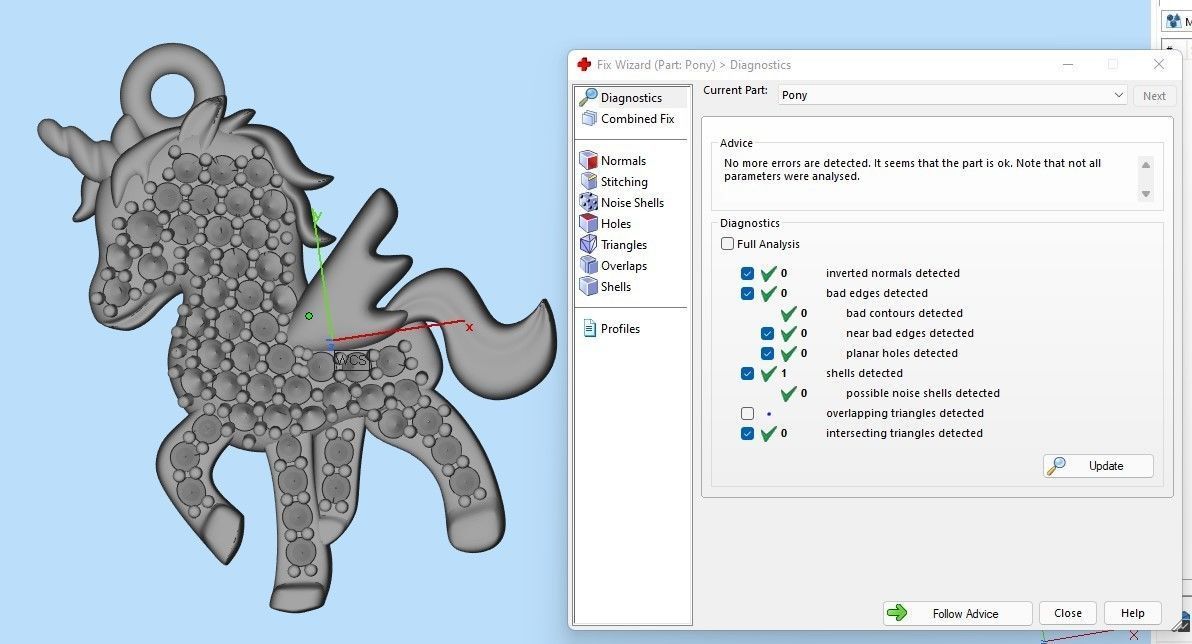Viewport: 1192px width, 644px height.
Task: Uncheck planar holes detected checkbox
Action: [767, 354]
